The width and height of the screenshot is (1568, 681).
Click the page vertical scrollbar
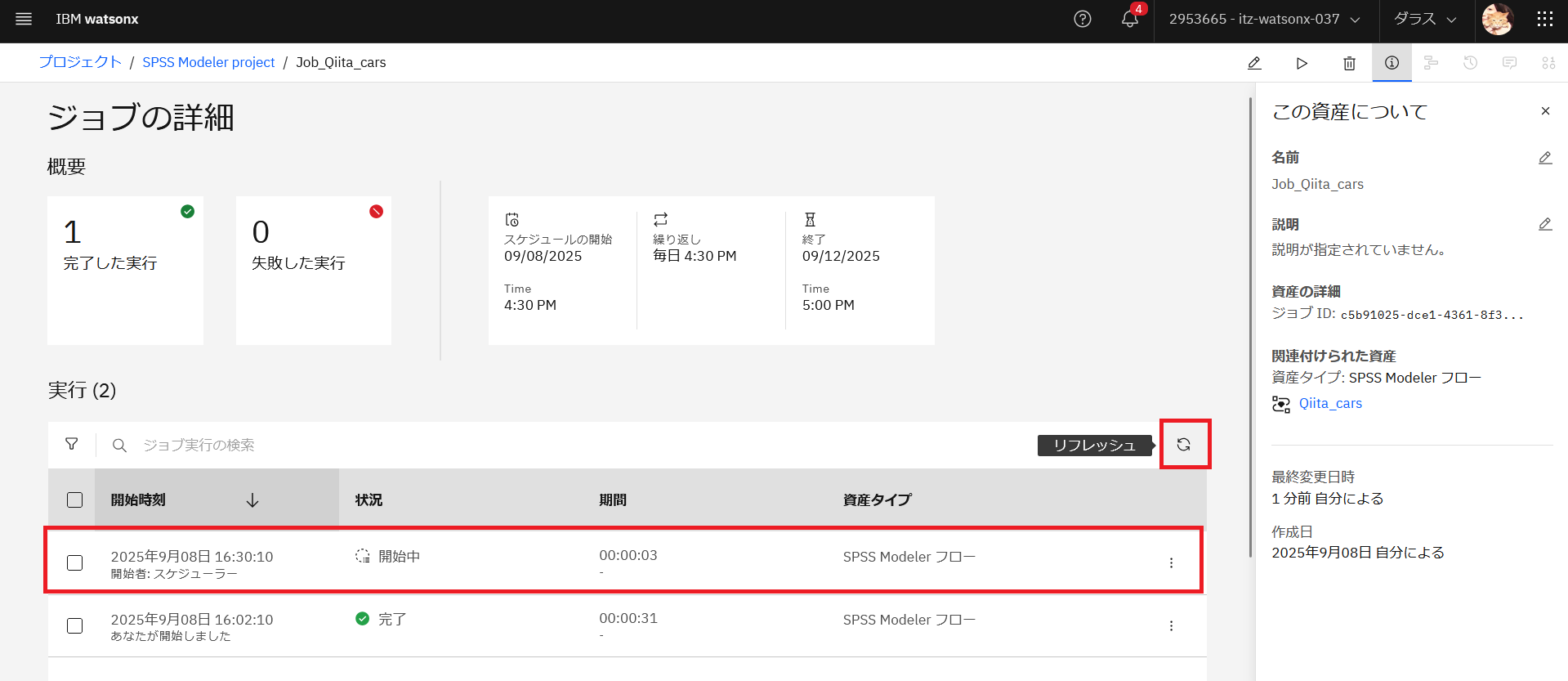[x=1250, y=327]
